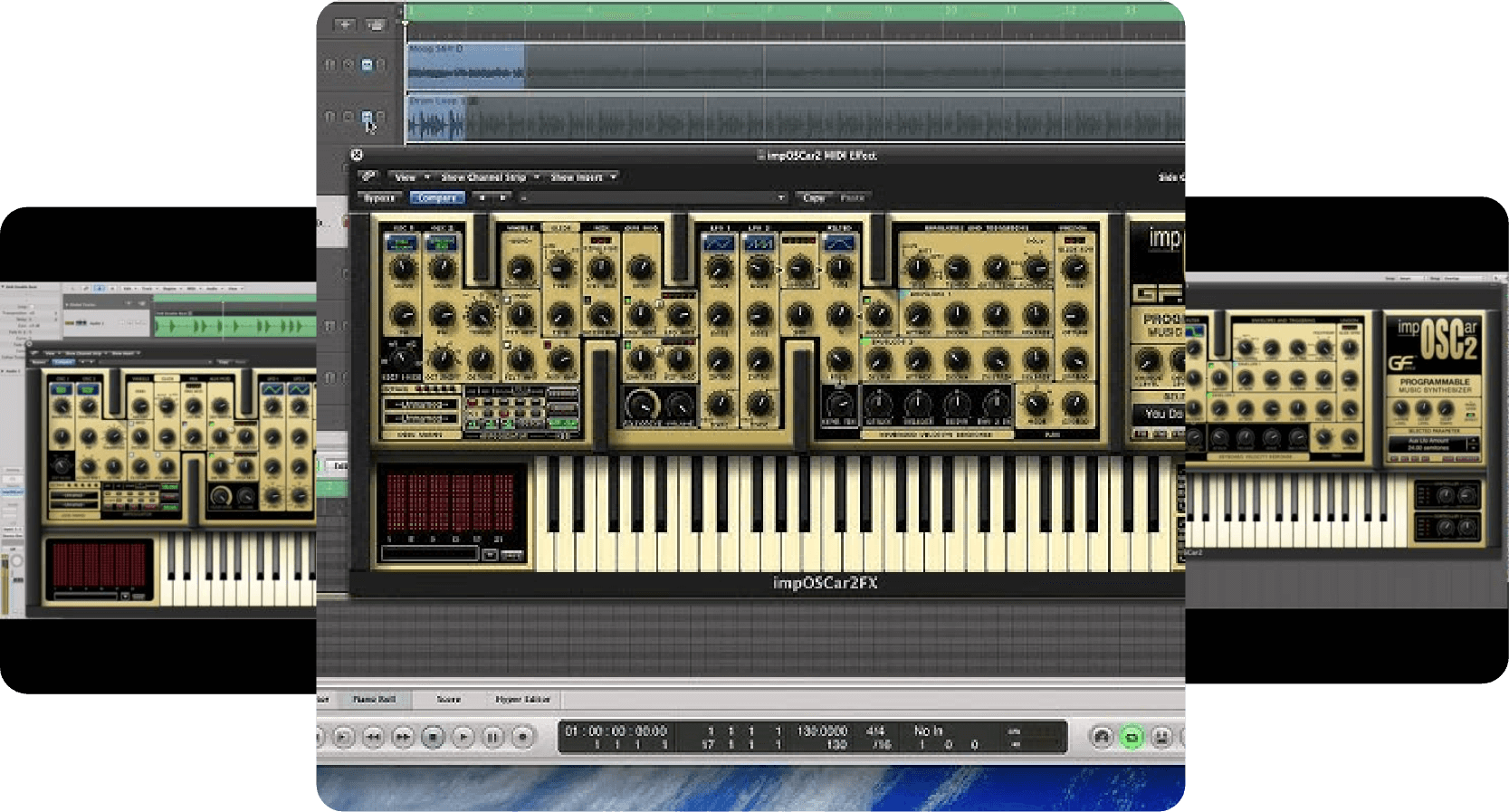
Task: Toggle the blue Compare button
Action: [437, 197]
